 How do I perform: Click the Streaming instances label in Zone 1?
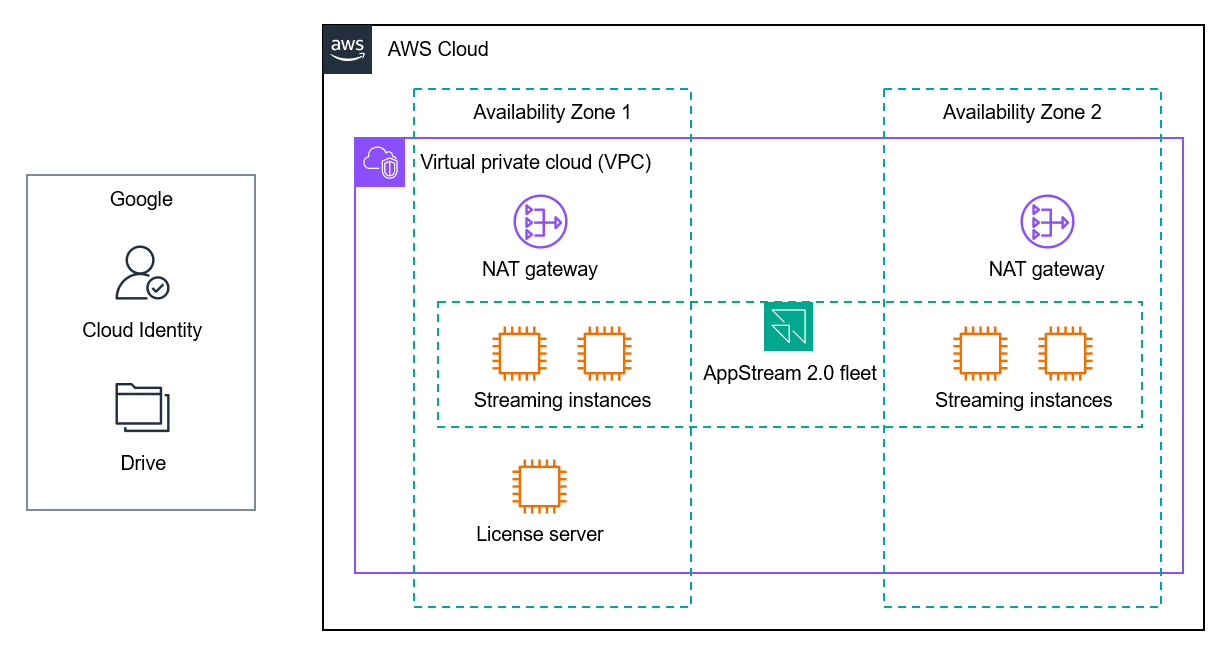click(562, 400)
